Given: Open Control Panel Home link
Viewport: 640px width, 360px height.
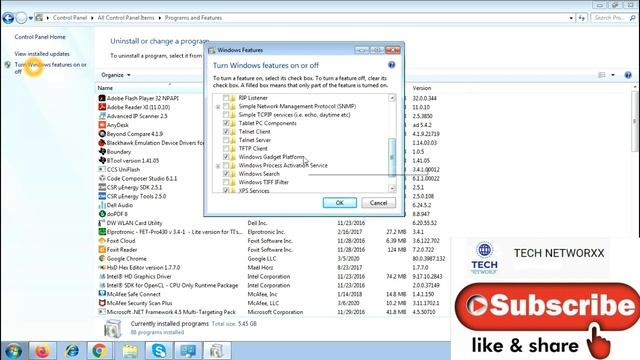Looking at the screenshot, I should (x=40, y=37).
